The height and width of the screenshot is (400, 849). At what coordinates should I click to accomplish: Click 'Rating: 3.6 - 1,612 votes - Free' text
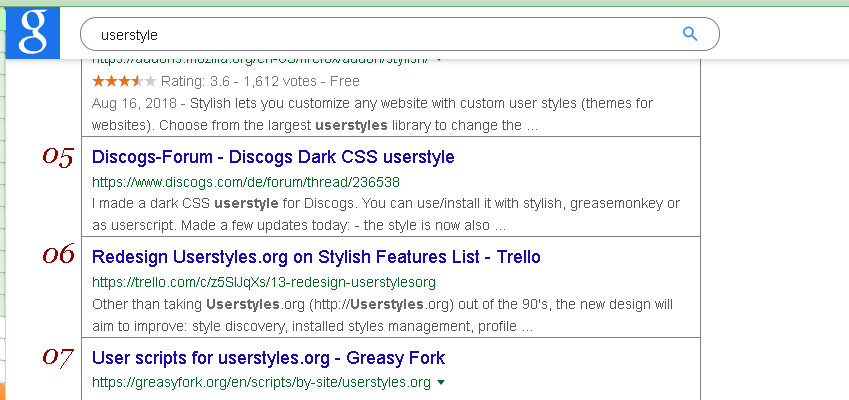coord(260,81)
